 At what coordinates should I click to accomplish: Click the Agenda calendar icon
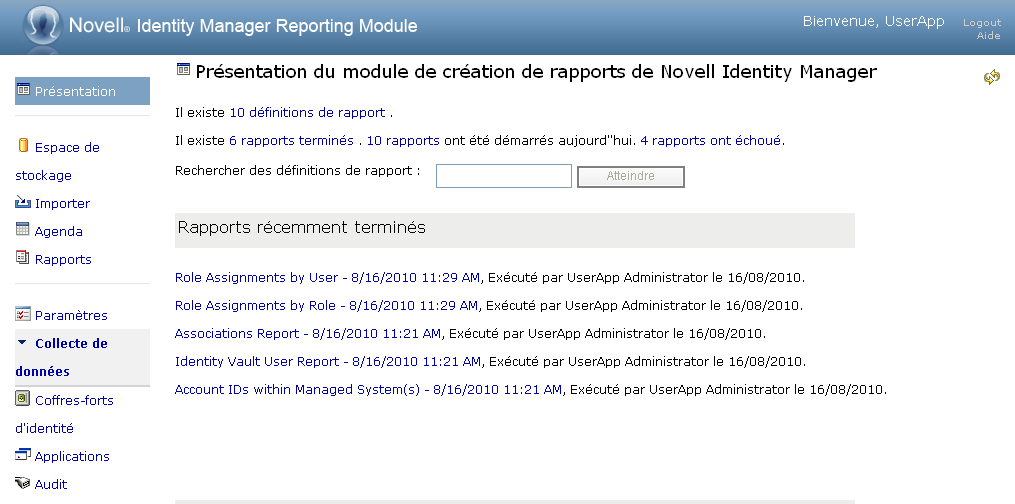coord(23,229)
